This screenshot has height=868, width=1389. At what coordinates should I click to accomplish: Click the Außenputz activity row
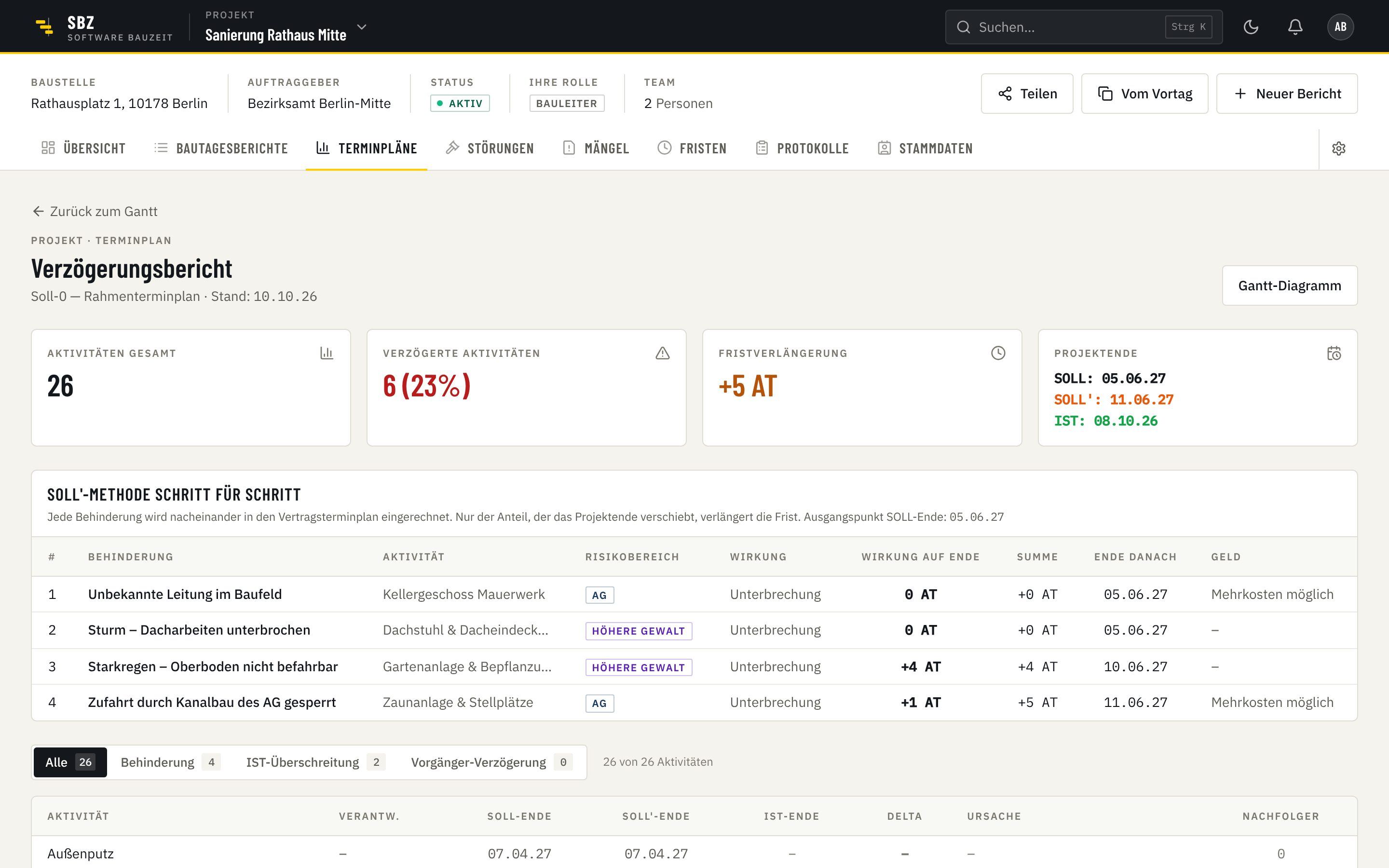point(694,853)
